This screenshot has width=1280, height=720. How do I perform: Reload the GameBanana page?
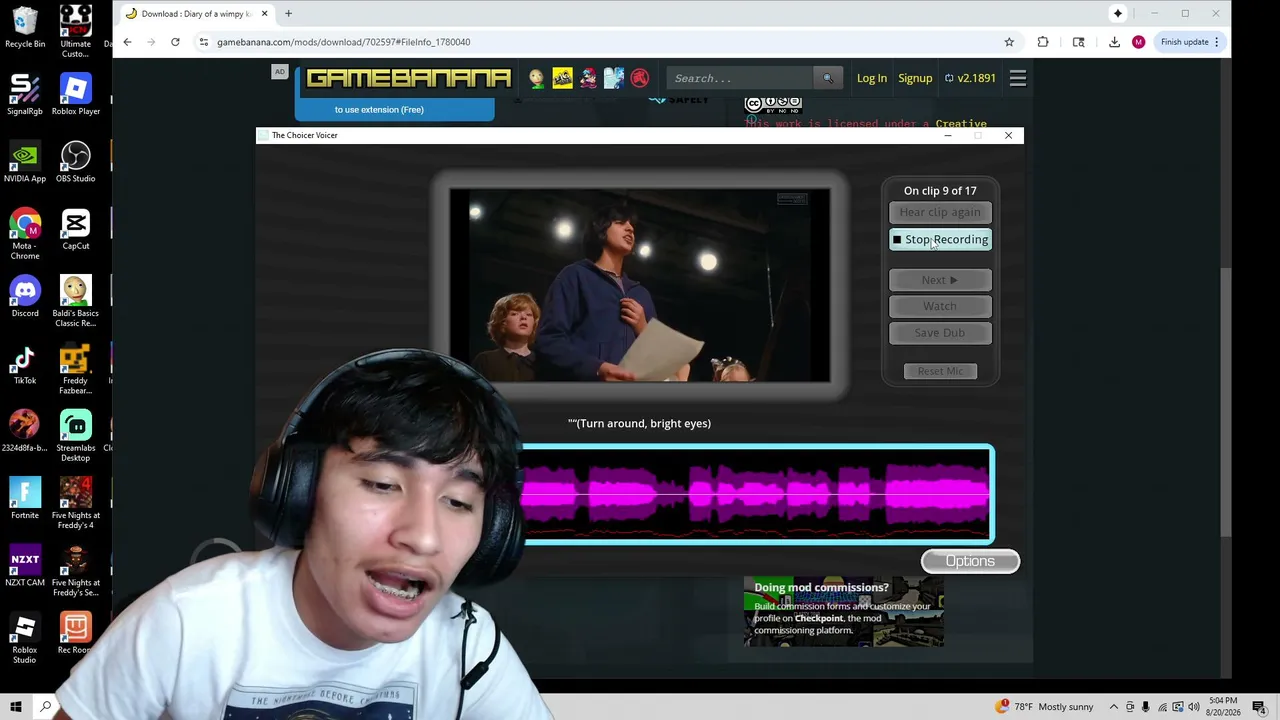175,42
